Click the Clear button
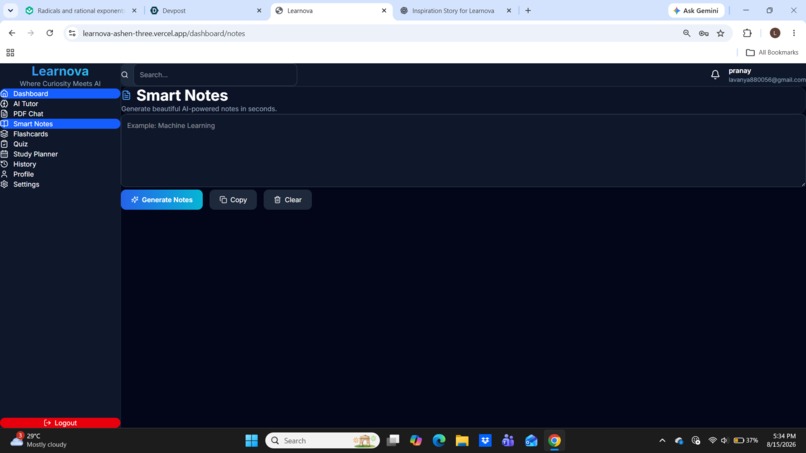Screen dimensions: 806x453 pyautogui.click(x=287, y=200)
